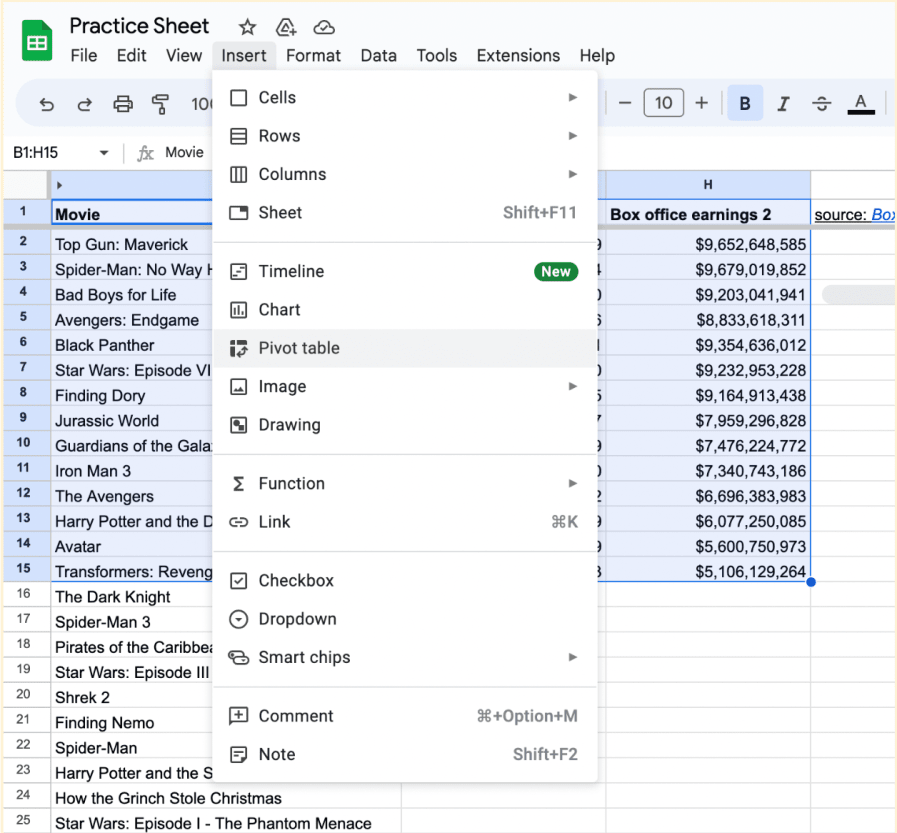Open the name box range dropdown

pyautogui.click(x=104, y=153)
